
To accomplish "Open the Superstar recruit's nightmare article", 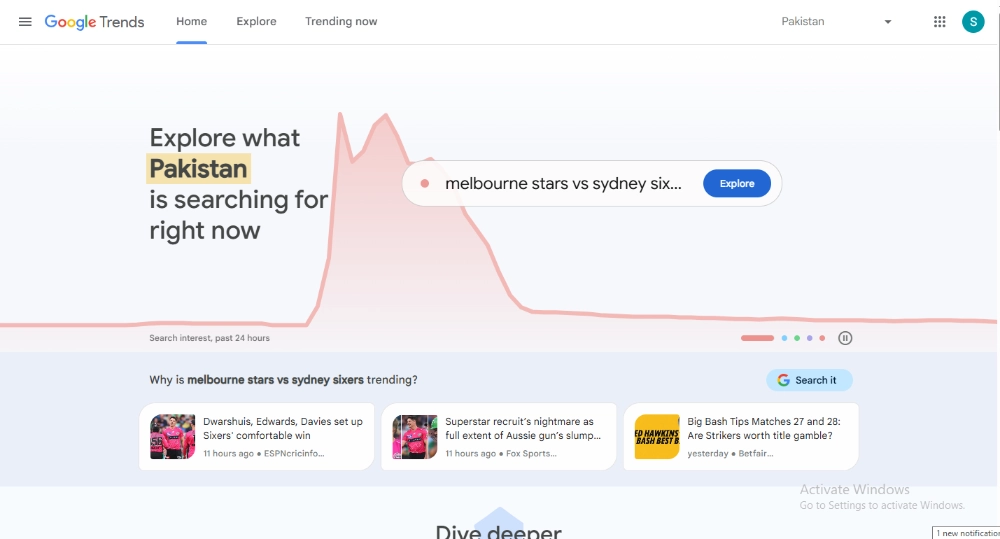I will click(x=499, y=437).
